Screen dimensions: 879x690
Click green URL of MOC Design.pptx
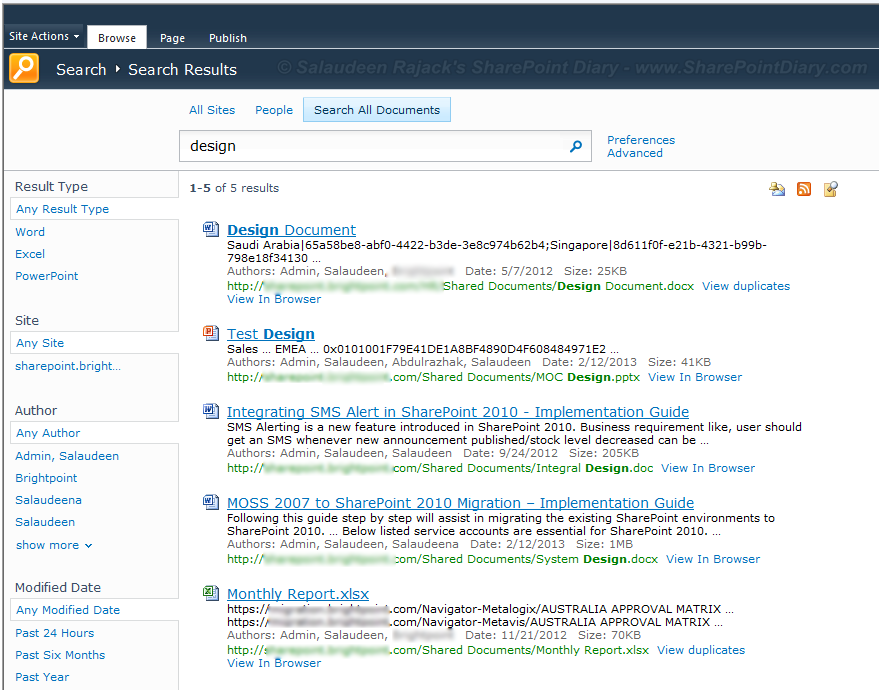[x=433, y=377]
